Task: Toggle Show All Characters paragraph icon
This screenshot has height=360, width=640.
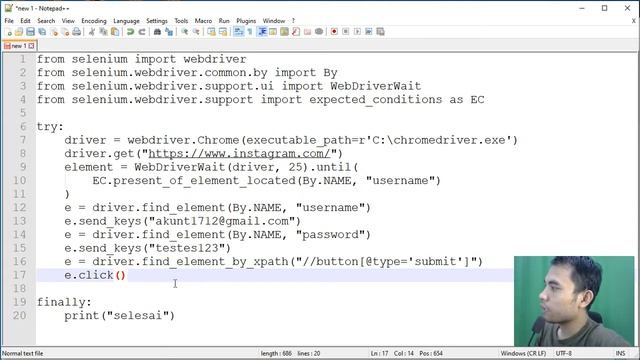Action: [250, 32]
